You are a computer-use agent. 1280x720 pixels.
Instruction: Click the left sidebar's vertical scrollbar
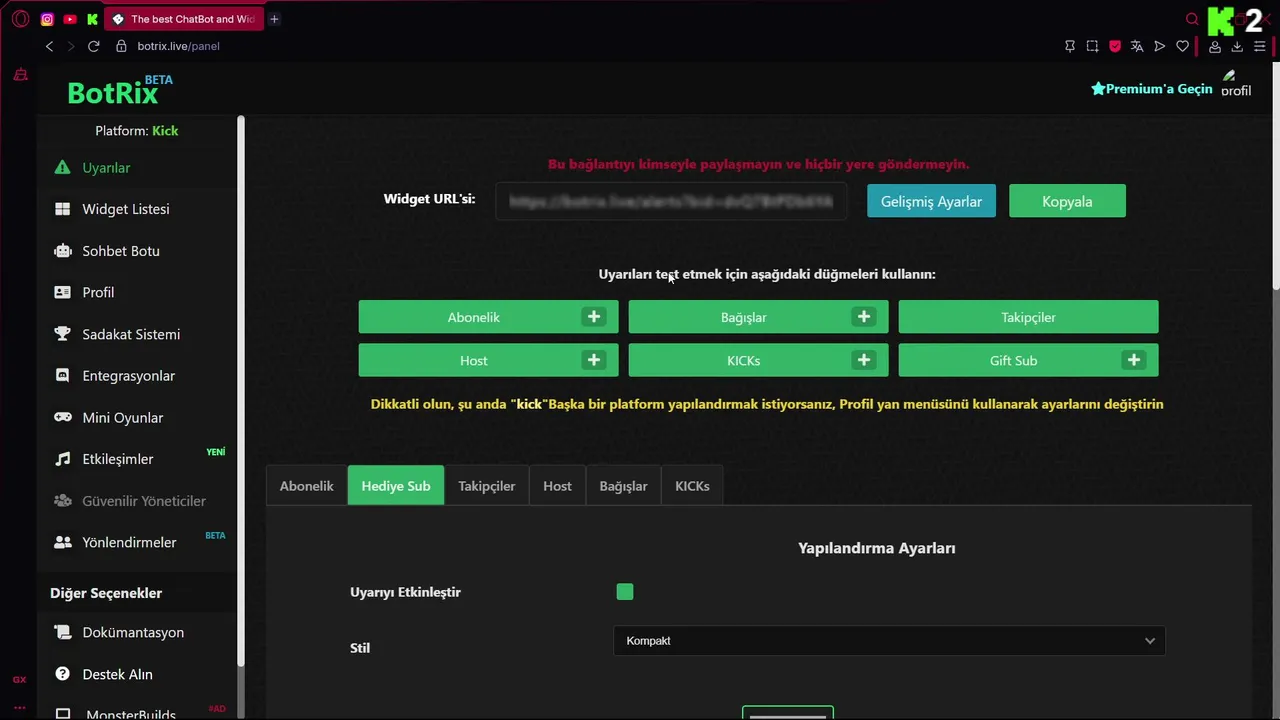coord(241,390)
